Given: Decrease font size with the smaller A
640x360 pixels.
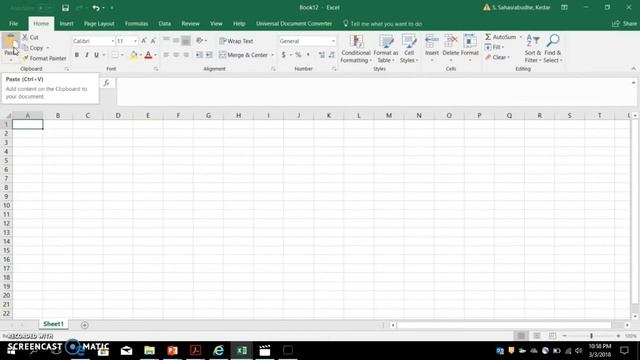Looking at the screenshot, I should (x=153, y=41).
